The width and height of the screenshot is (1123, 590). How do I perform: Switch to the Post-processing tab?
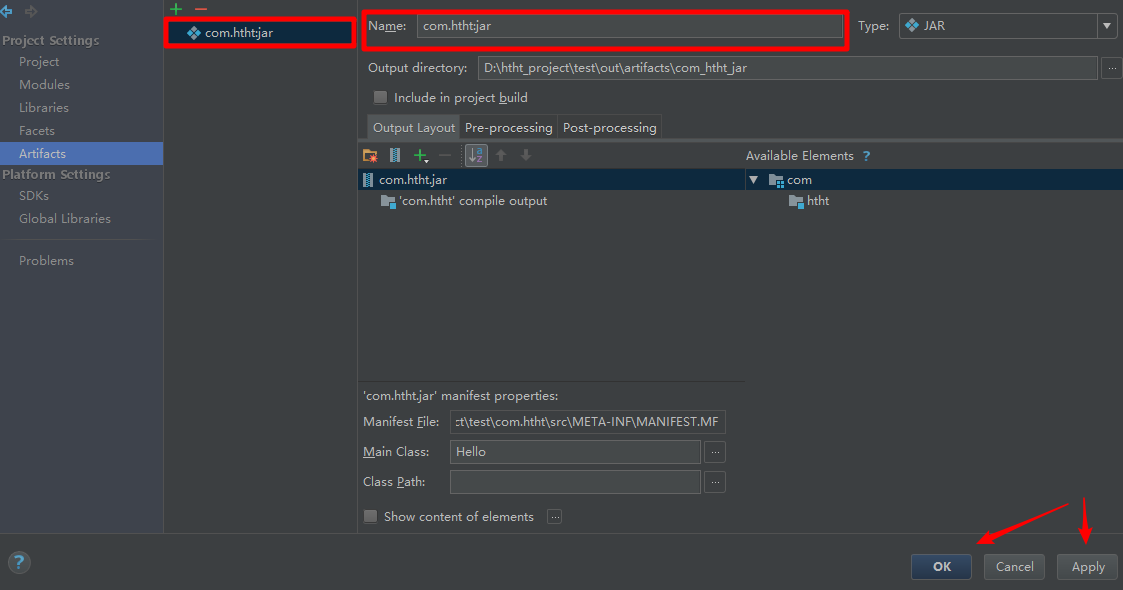[x=609, y=127]
